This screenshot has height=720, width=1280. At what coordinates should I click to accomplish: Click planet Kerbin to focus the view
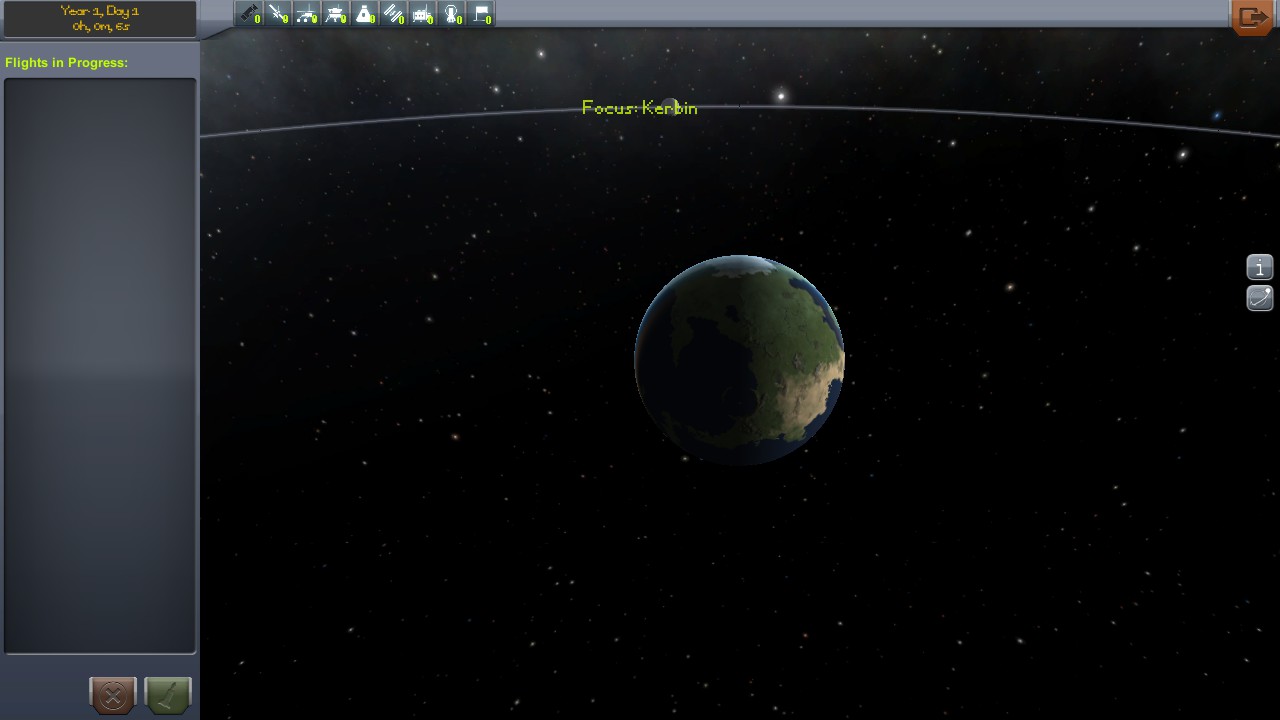[x=740, y=358]
